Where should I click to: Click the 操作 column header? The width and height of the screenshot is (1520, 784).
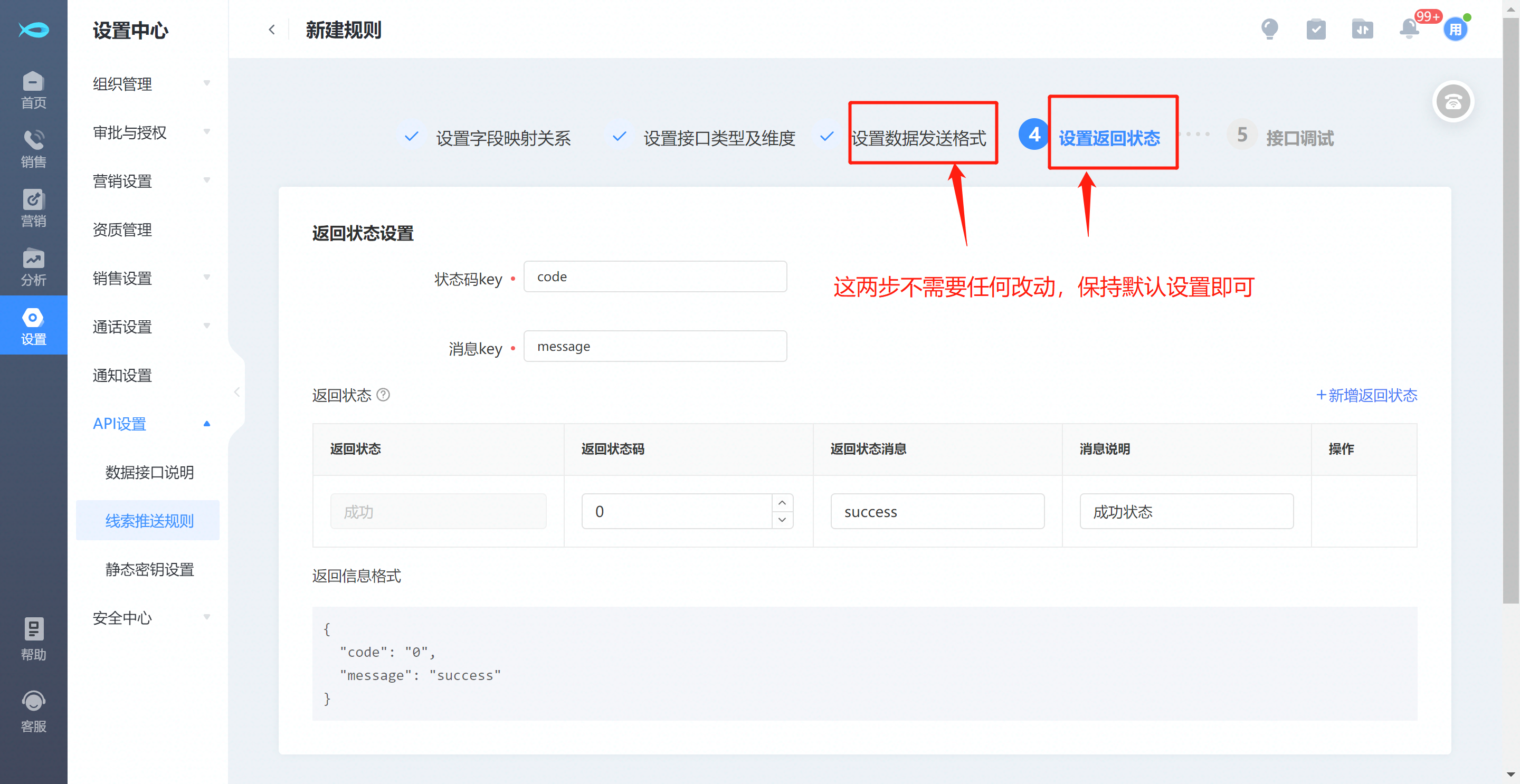[1341, 449]
